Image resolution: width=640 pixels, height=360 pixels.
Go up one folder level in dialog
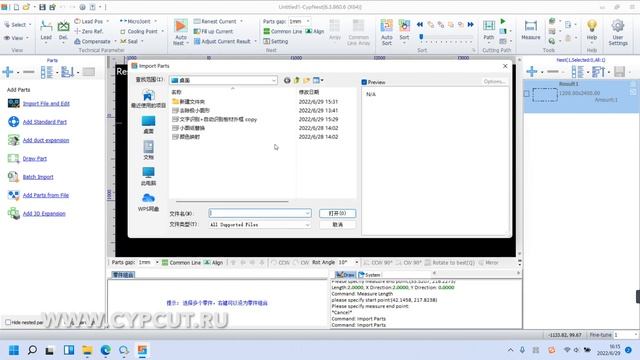tap(297, 80)
